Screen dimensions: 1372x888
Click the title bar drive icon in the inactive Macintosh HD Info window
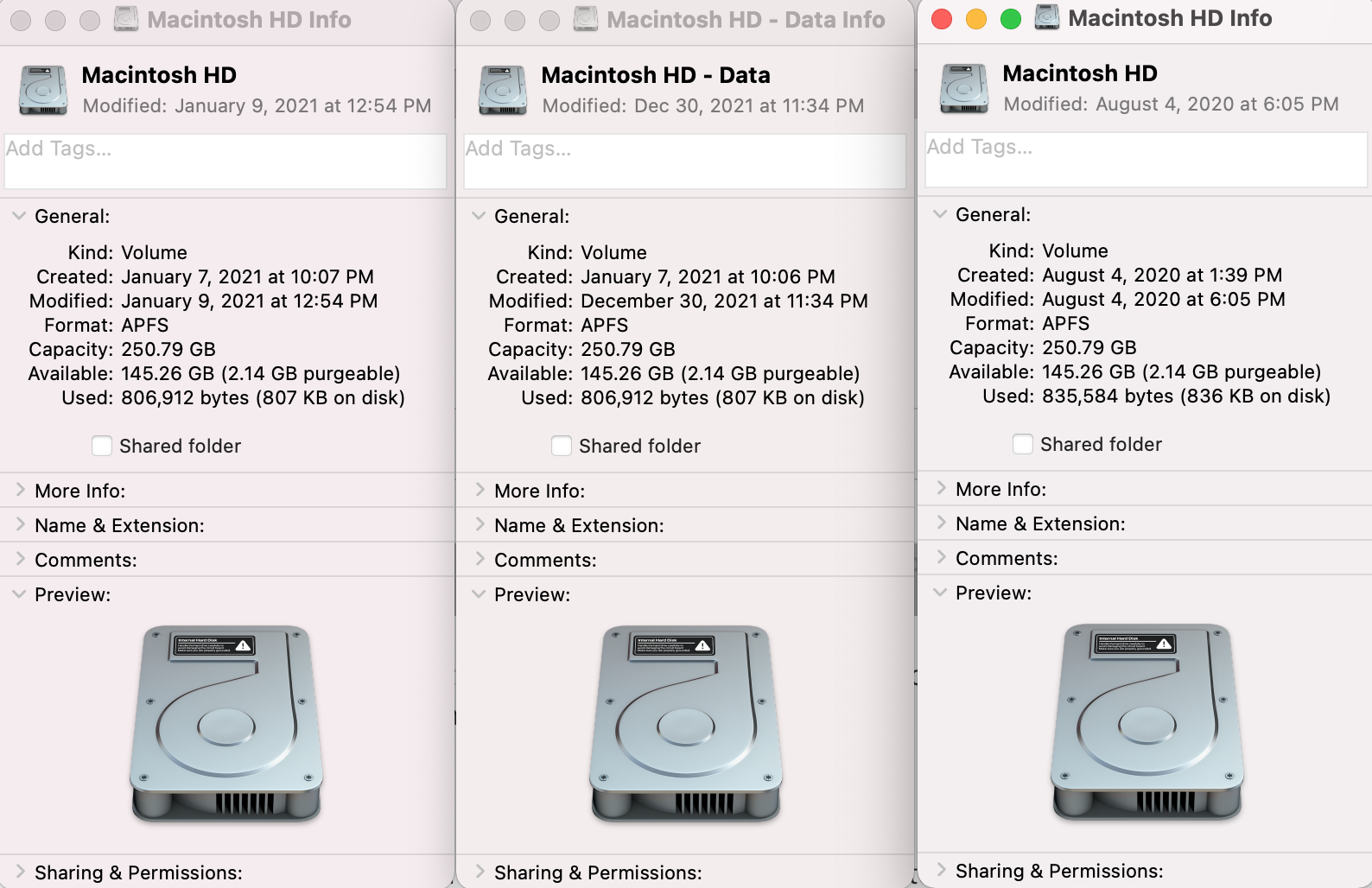(126, 19)
